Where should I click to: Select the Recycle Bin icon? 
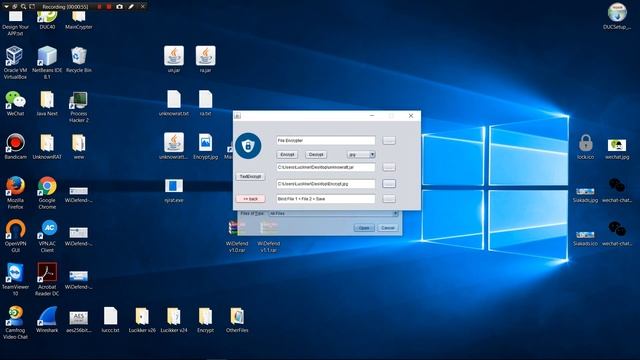click(x=78, y=60)
